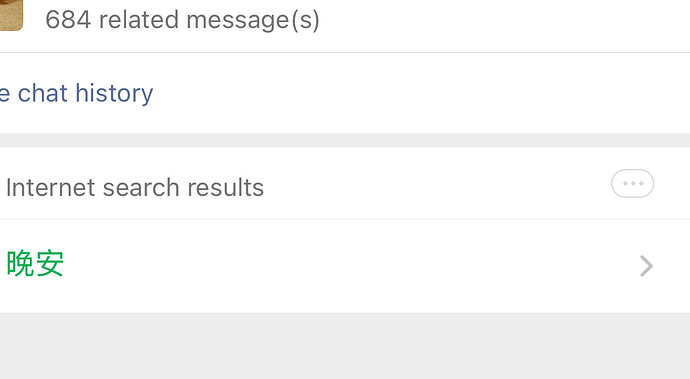Click the word "results" in section header

225,188
